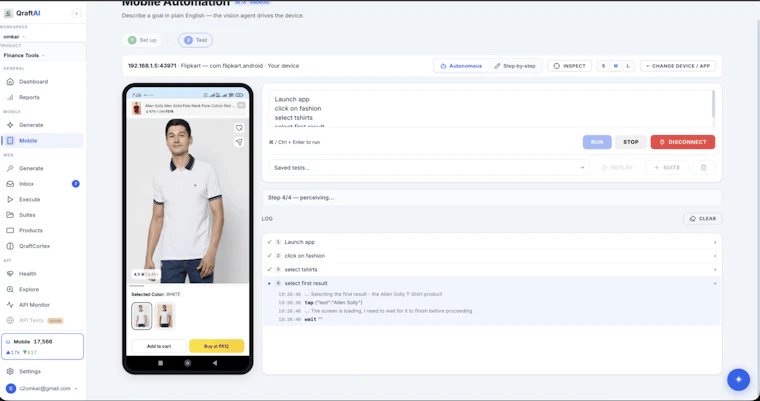Tap the Android recent apps square icon
Screen dimensions: 760x401
pos(160,363)
